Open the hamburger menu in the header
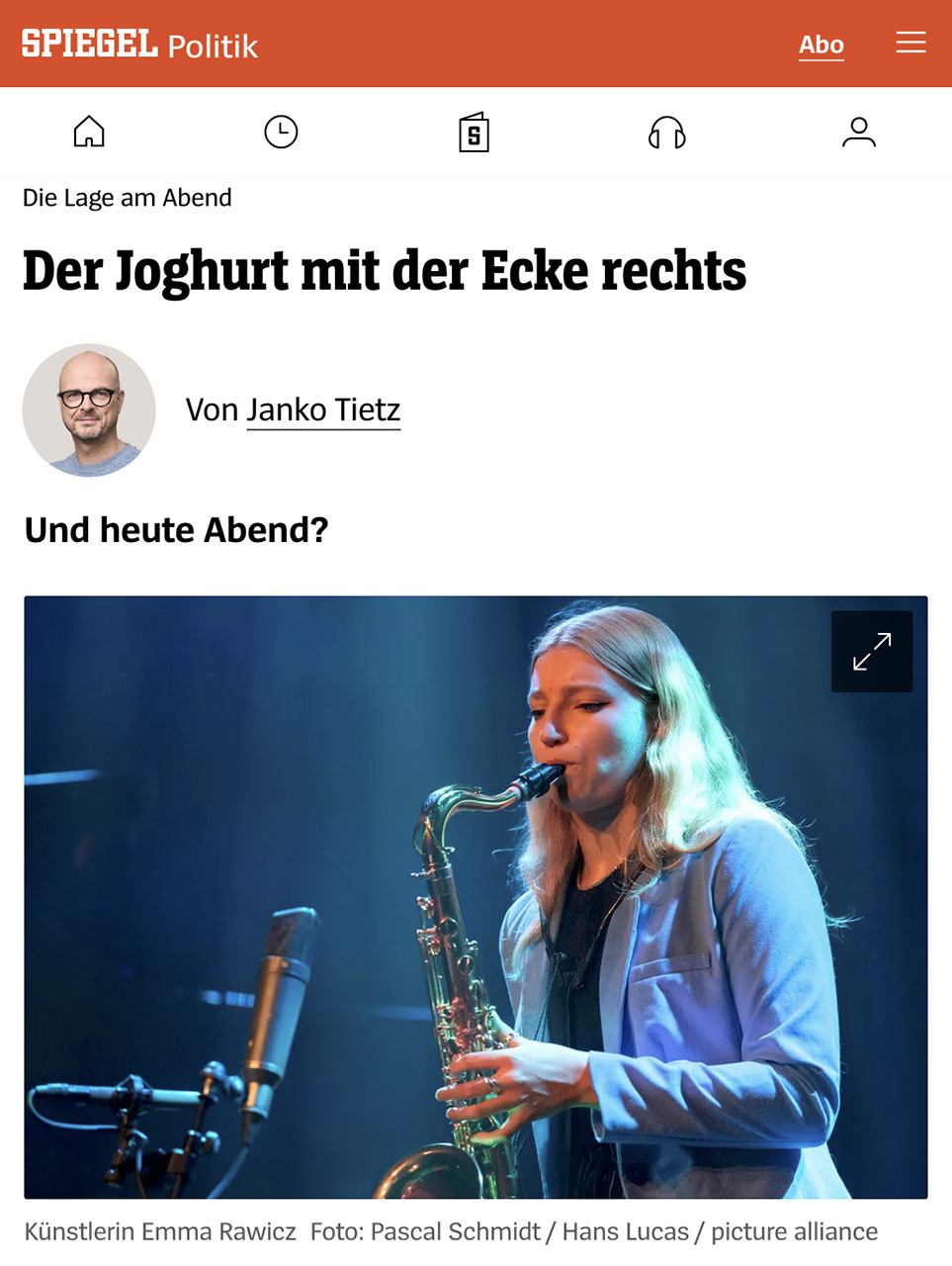The height and width of the screenshot is (1266, 952). [x=910, y=43]
